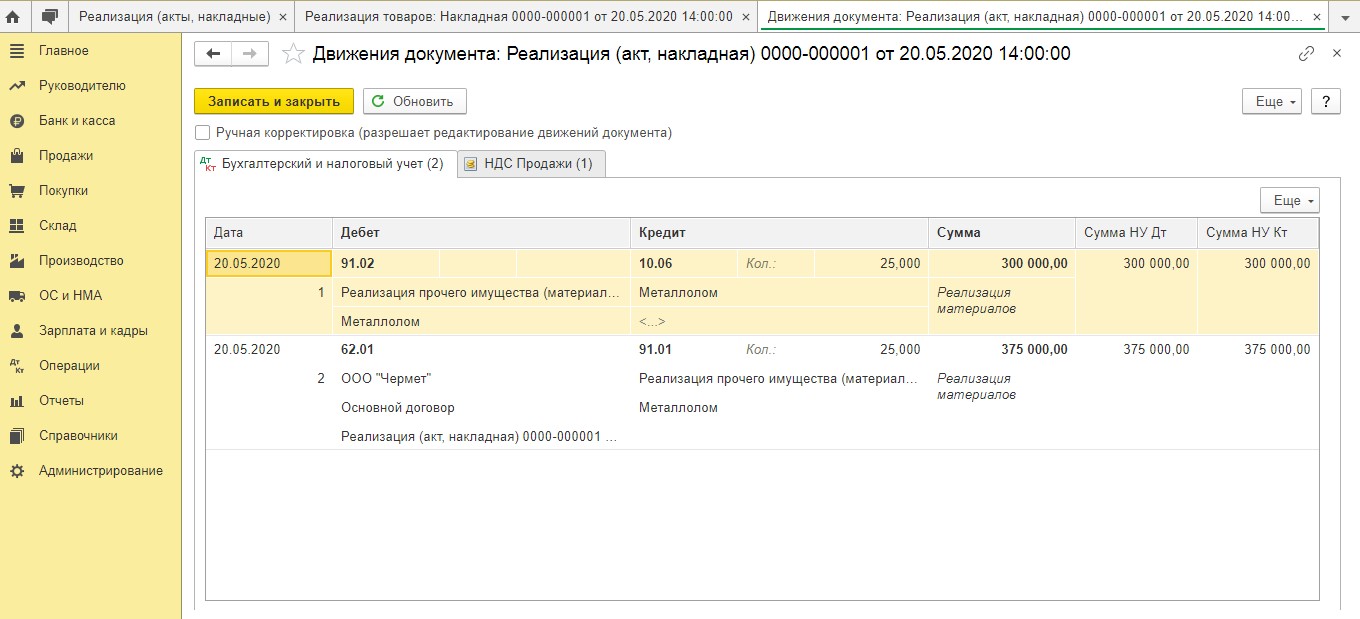
Task: Open the table's Еще dropdown
Action: 1289,201
